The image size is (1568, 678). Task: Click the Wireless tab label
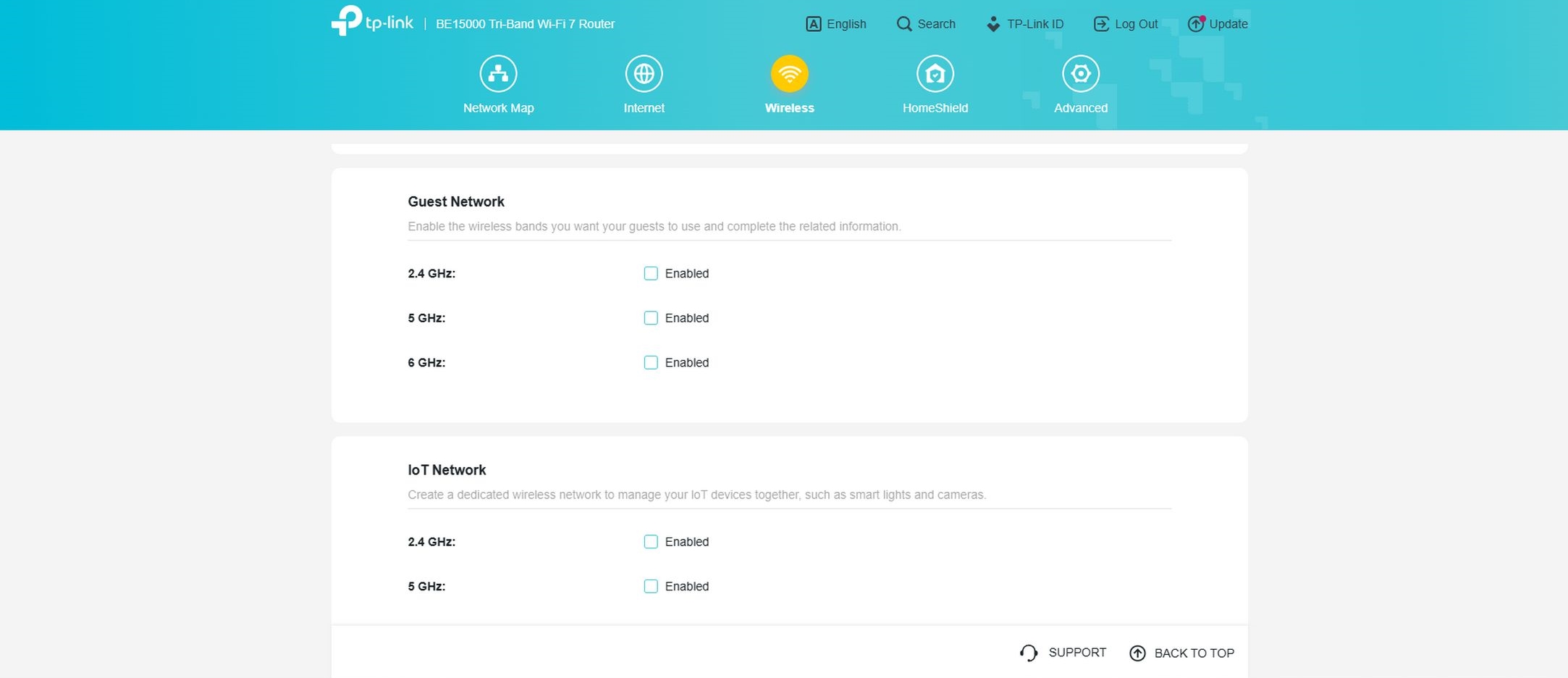pyautogui.click(x=789, y=108)
